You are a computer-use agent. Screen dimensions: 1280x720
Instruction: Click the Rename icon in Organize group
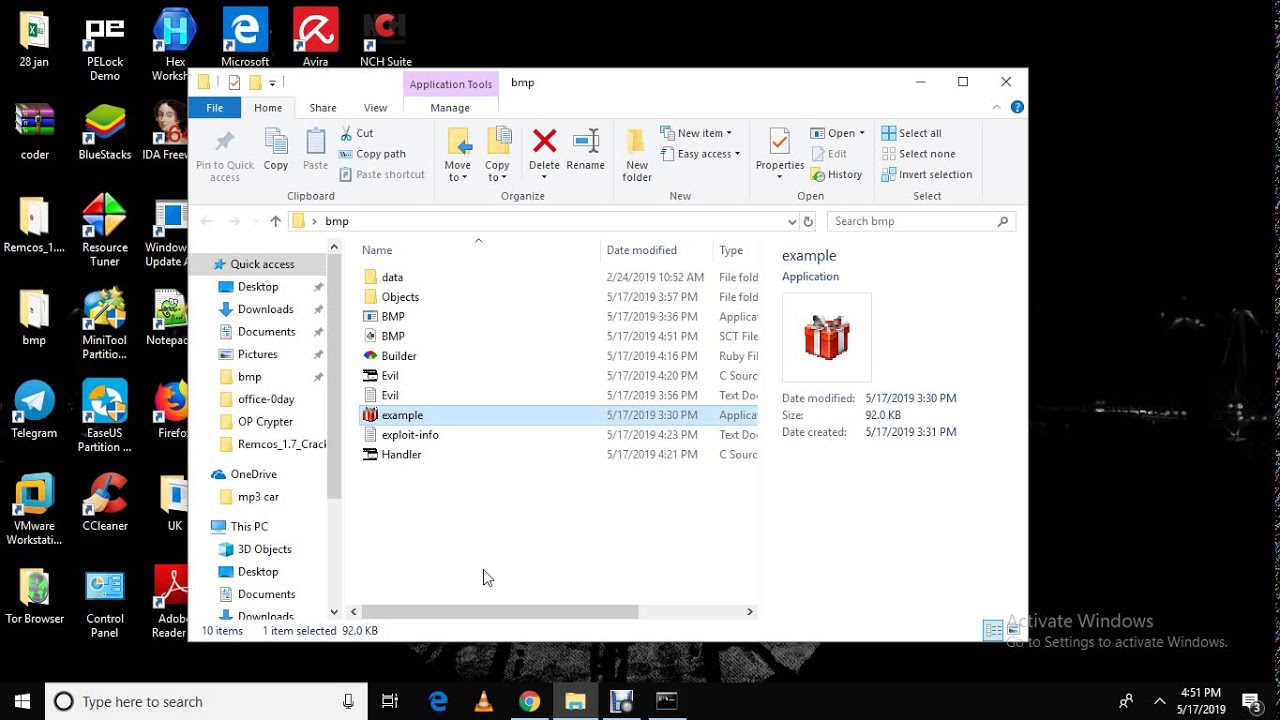[585, 150]
